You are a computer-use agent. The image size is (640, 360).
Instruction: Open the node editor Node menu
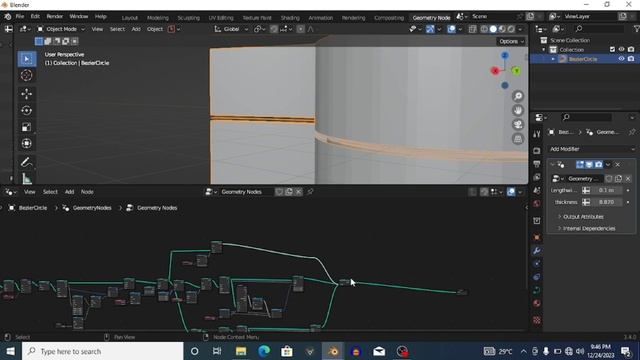tap(87, 192)
